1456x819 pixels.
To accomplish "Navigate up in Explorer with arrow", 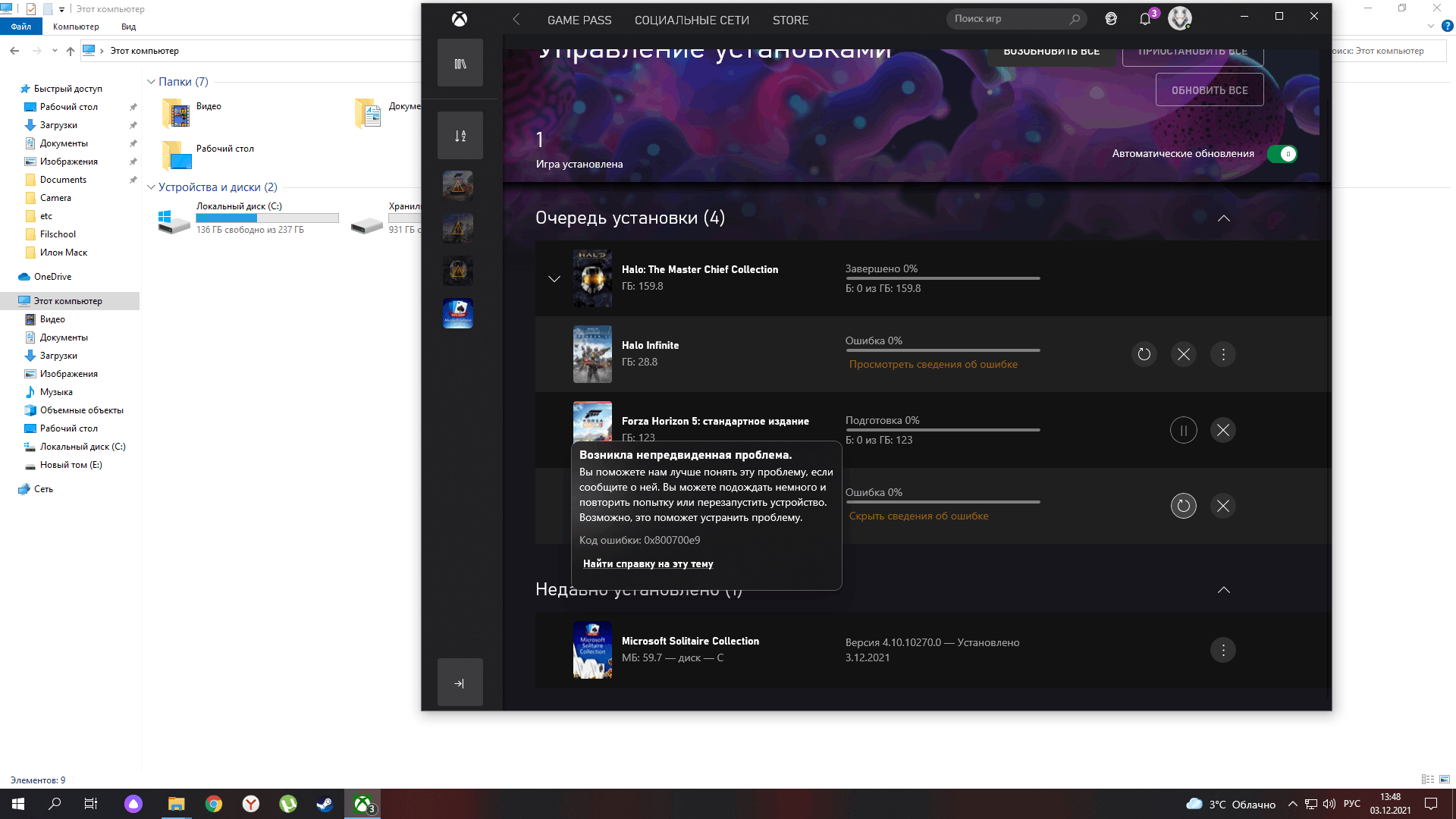I will click(71, 51).
